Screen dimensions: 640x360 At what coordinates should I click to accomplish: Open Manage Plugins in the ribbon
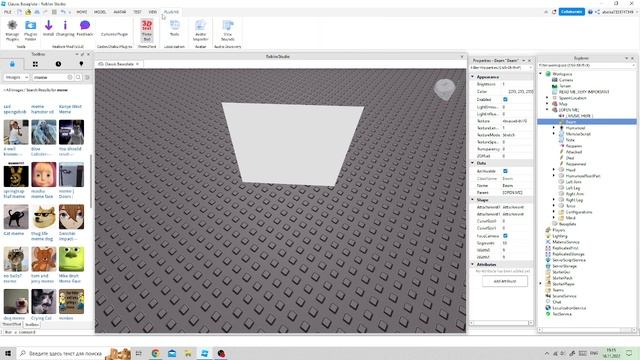click(12, 30)
